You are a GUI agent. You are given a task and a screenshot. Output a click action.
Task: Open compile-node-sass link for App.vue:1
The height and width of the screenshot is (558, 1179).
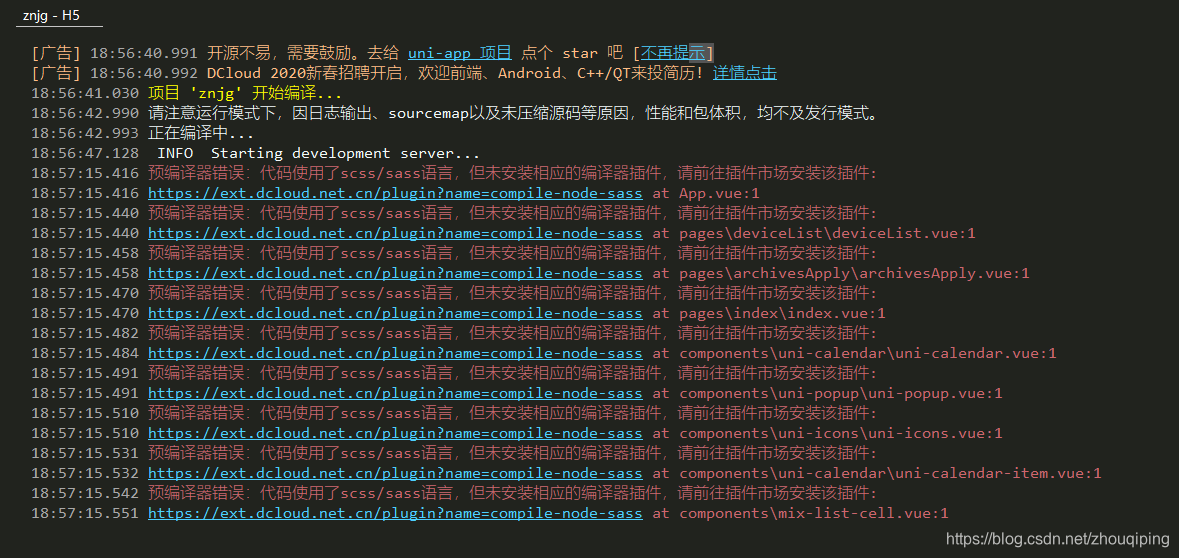pos(395,193)
